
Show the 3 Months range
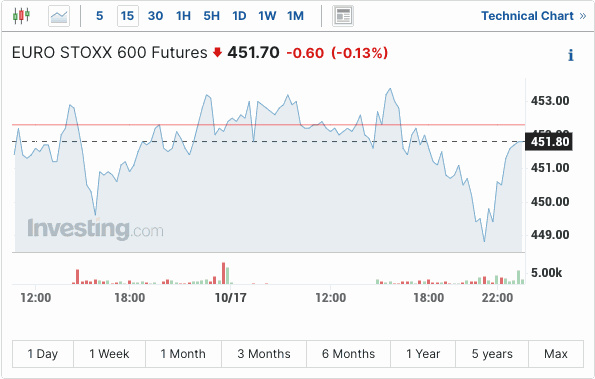[264, 354]
